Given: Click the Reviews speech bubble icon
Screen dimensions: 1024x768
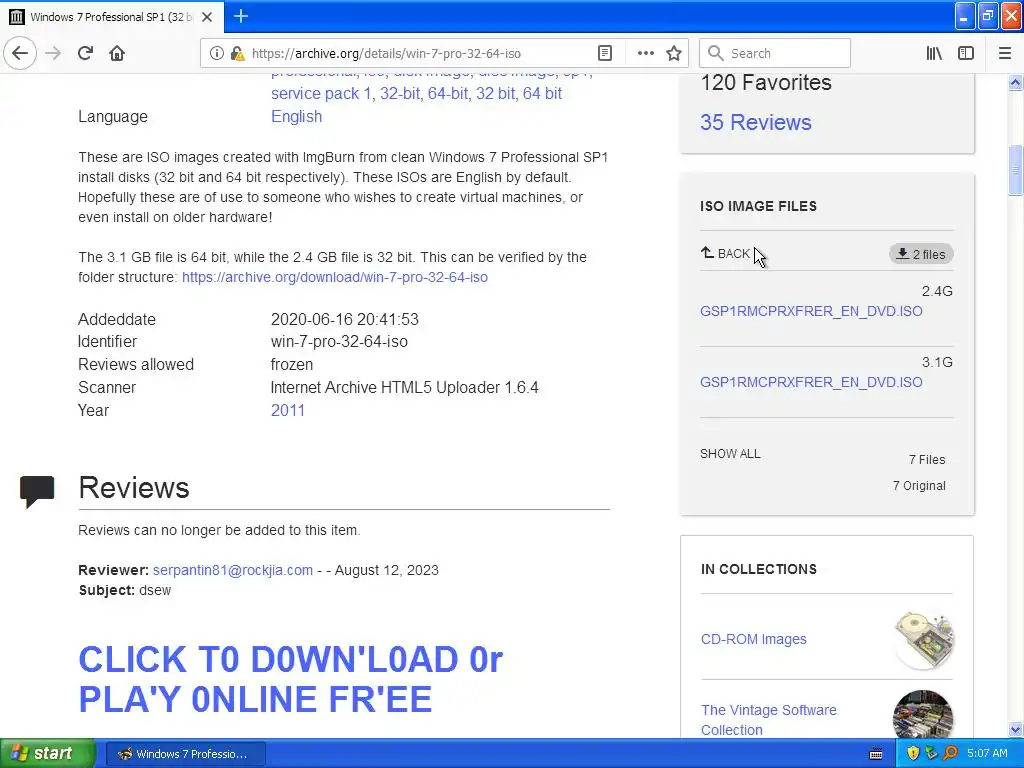Looking at the screenshot, I should 37,491.
